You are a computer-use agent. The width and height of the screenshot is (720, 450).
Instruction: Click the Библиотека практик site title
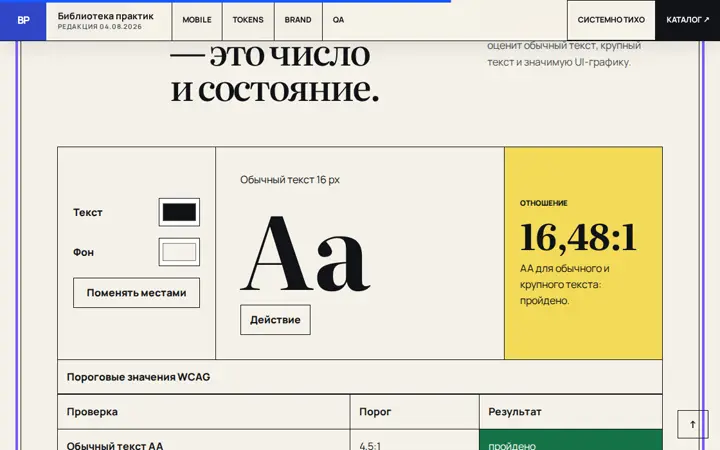pos(106,16)
